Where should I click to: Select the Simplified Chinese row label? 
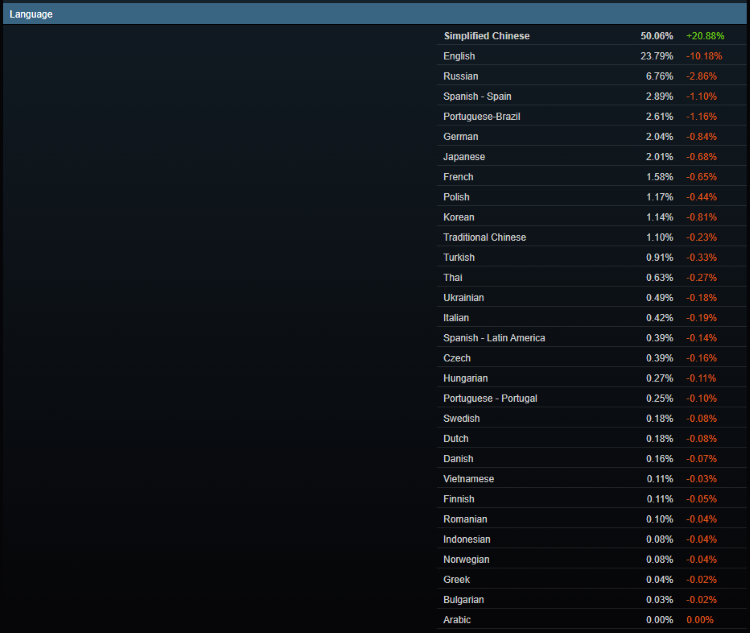point(486,36)
